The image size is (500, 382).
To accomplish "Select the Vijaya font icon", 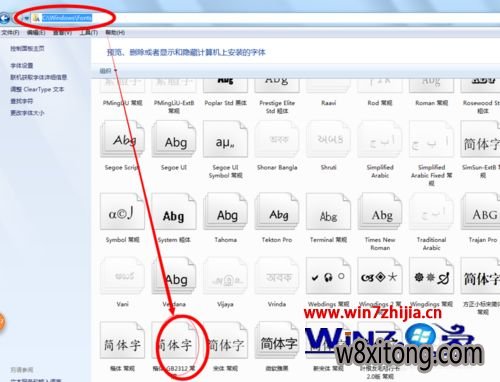I will tap(225, 275).
